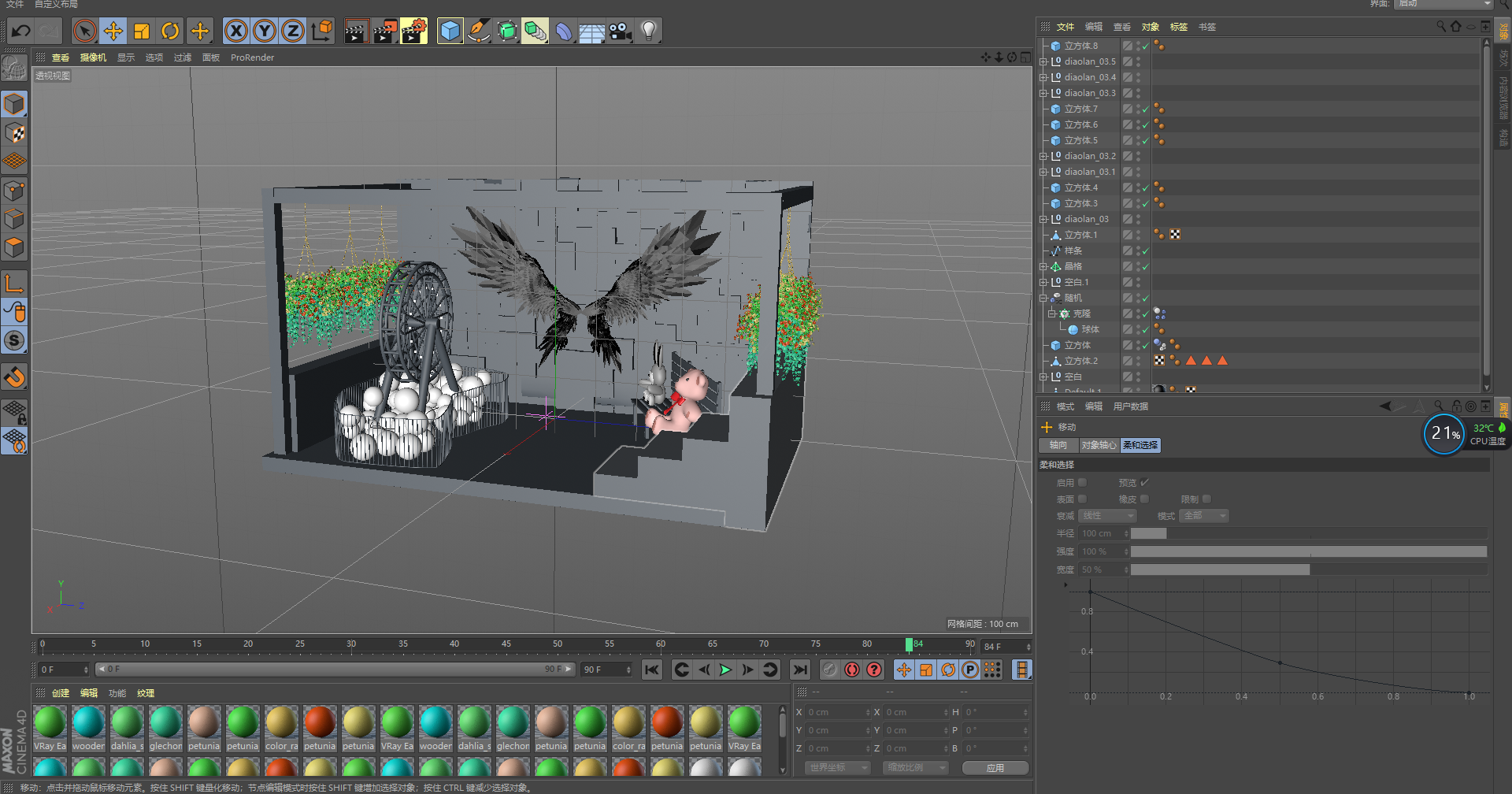Select the Rotate tool
Screen dimensions: 1512x794
[170, 32]
